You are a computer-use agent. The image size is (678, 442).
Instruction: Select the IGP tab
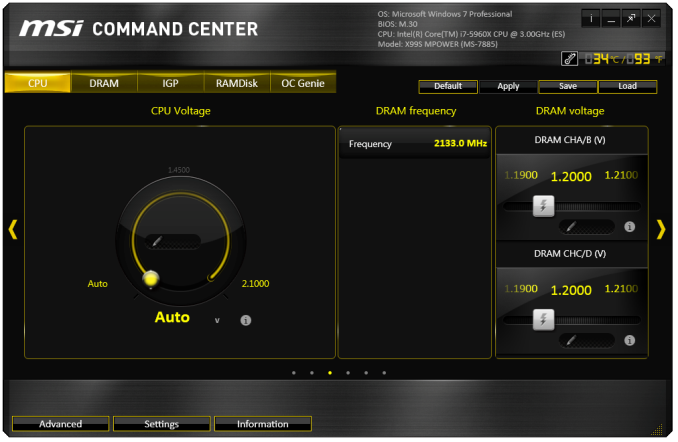pos(170,82)
